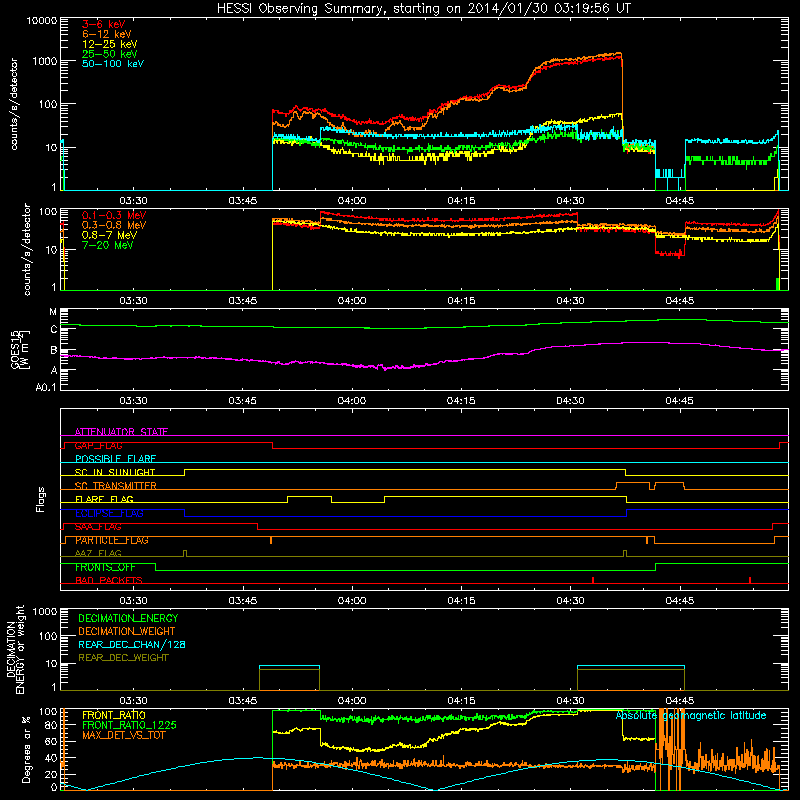
Task: Pick the SC_IN_SUNLIGHT label
Action: [115, 472]
